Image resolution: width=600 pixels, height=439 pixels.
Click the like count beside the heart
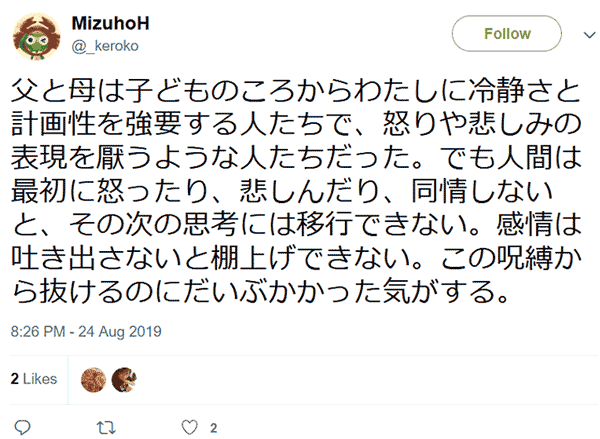(x=214, y=428)
